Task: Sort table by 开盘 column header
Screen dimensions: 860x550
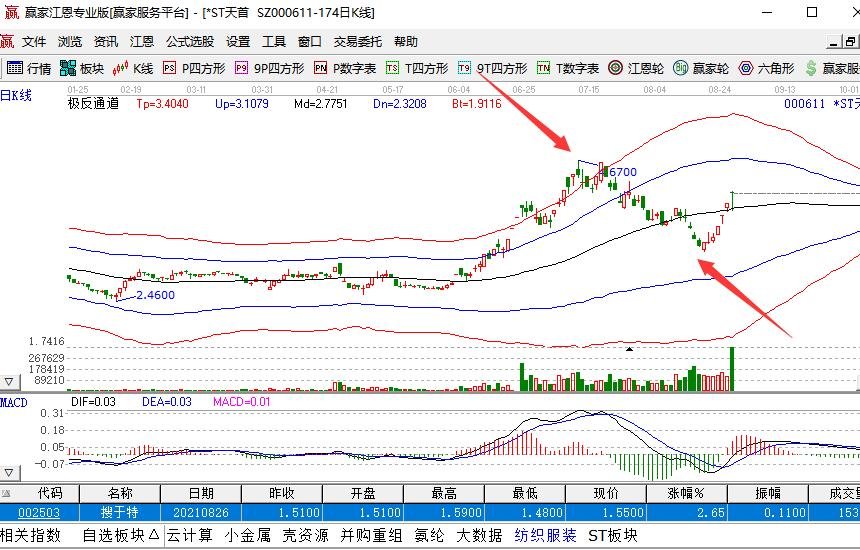Action: point(363,494)
